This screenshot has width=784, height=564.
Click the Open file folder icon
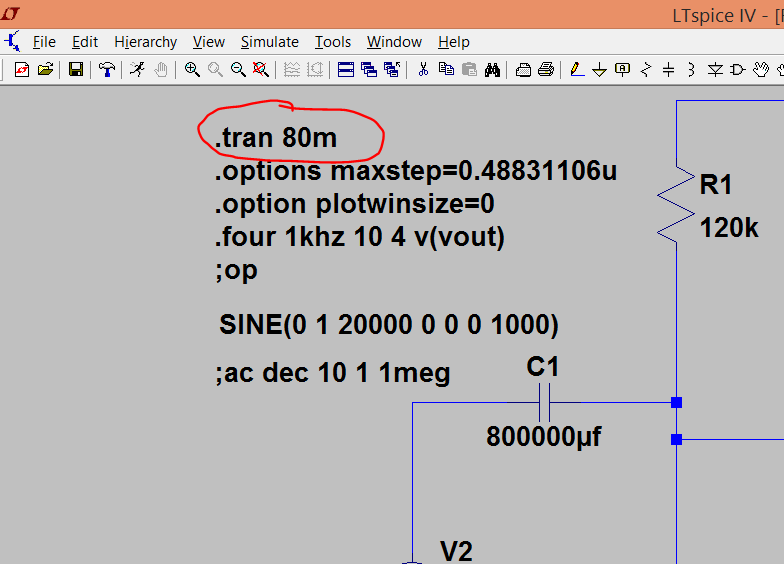[45, 70]
